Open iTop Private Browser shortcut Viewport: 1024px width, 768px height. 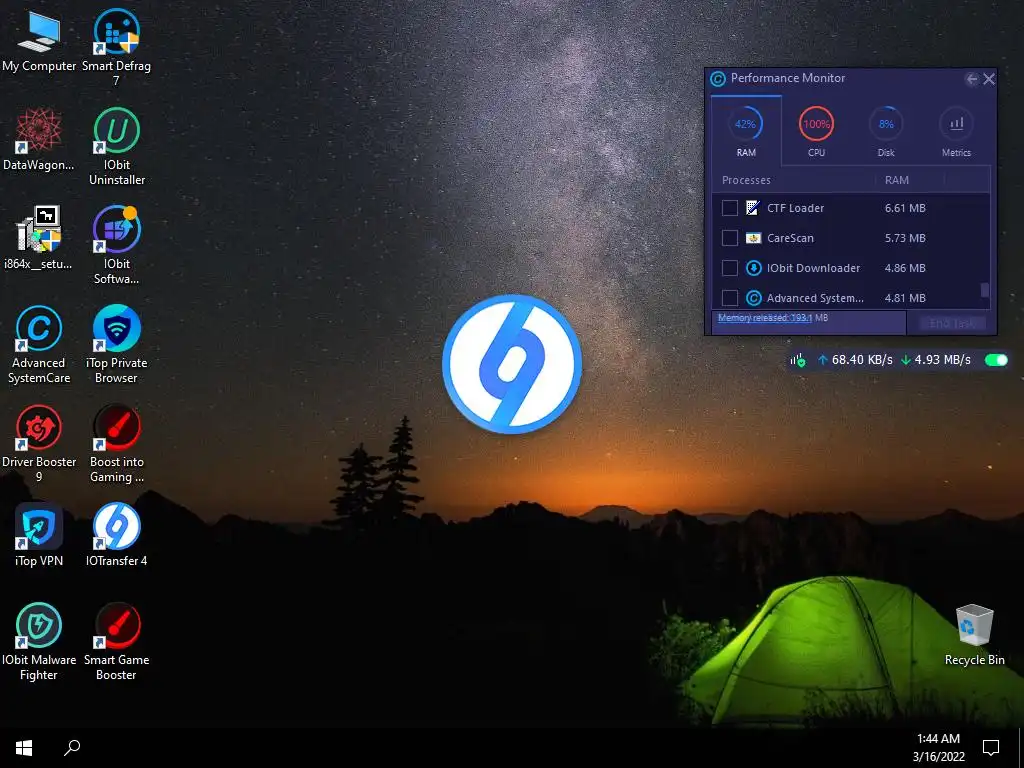(x=116, y=344)
